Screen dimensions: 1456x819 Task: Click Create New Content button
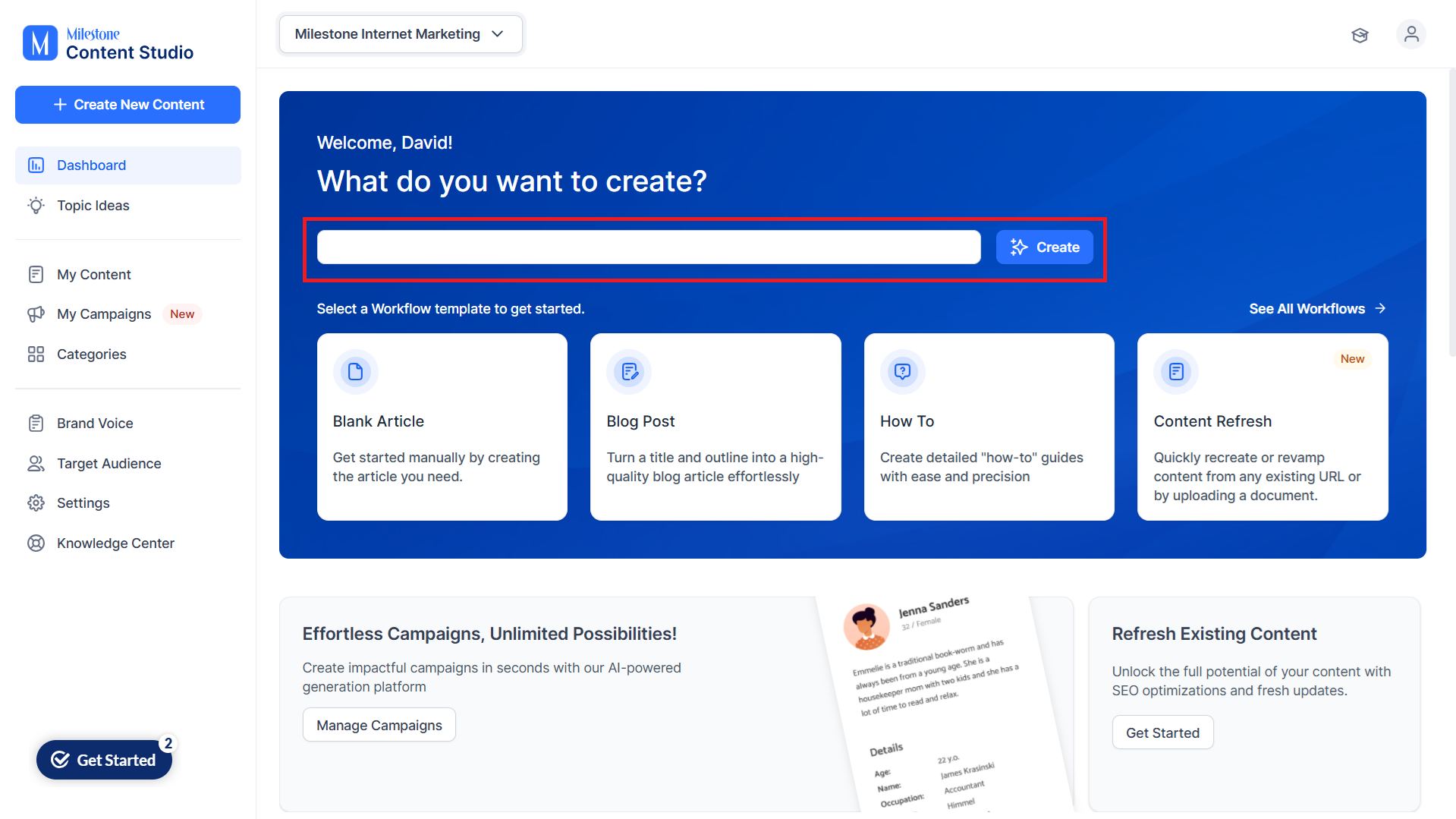(x=127, y=105)
